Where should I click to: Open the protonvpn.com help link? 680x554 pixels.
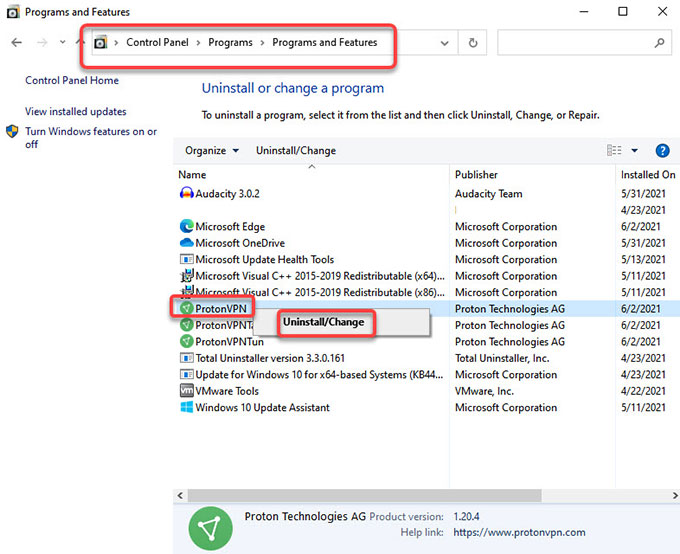520,532
